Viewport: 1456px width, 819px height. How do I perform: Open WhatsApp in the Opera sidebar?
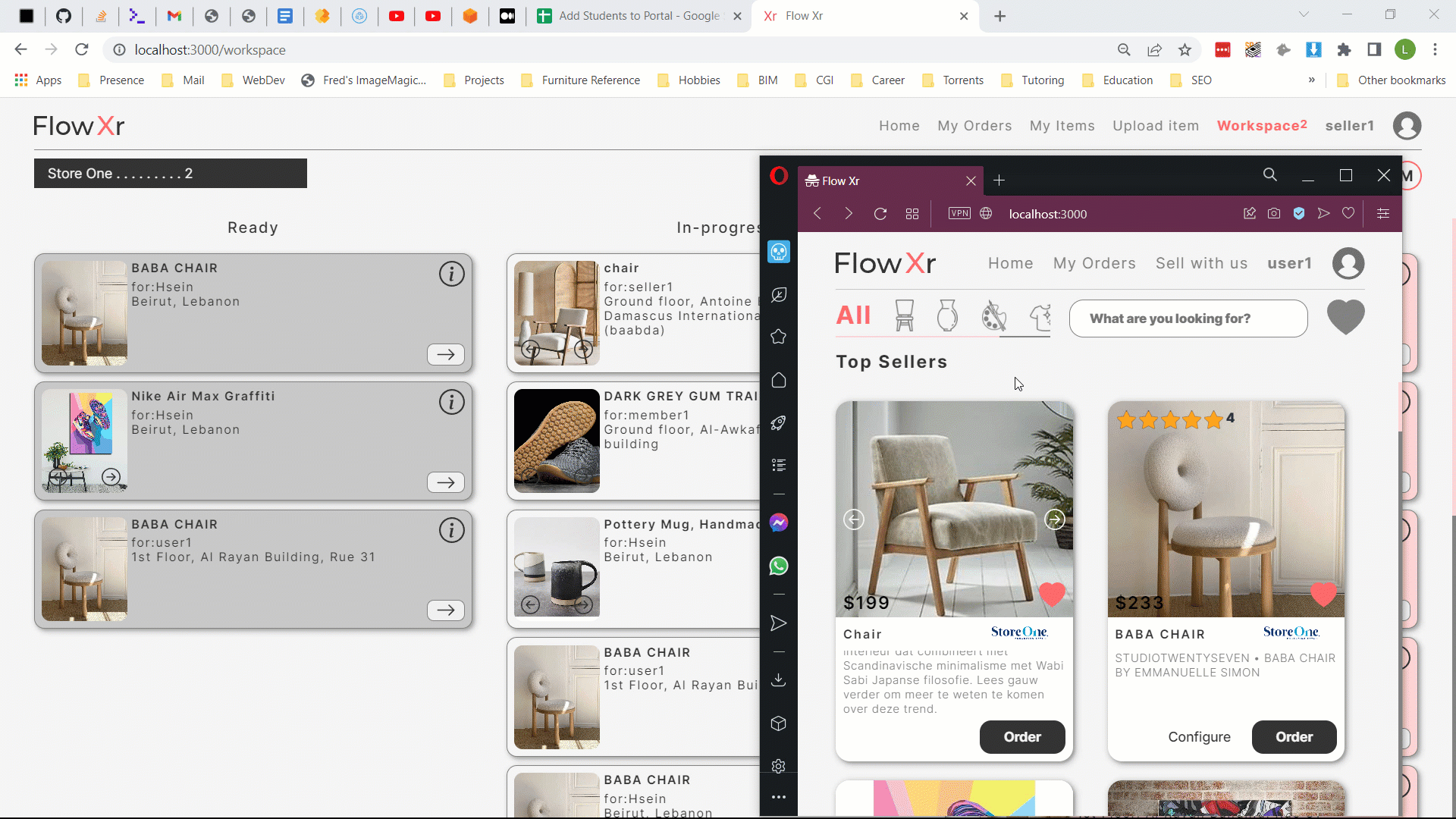(x=778, y=566)
